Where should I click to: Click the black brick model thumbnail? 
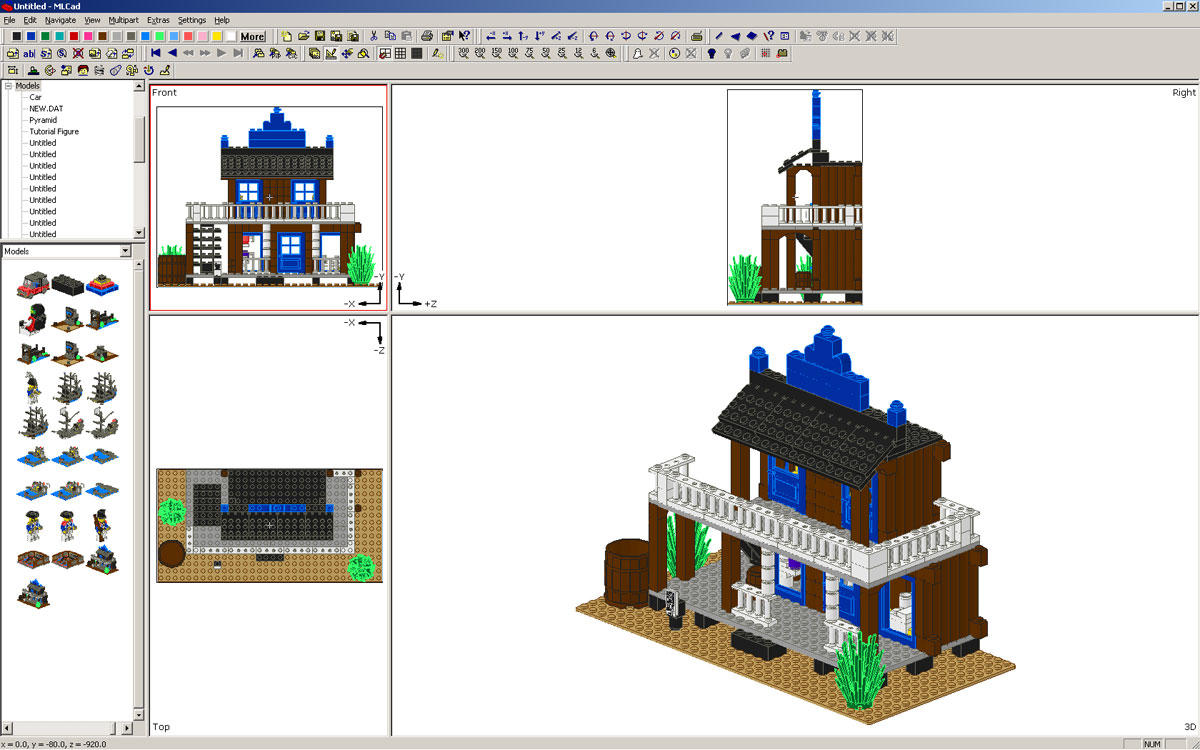coord(67,284)
